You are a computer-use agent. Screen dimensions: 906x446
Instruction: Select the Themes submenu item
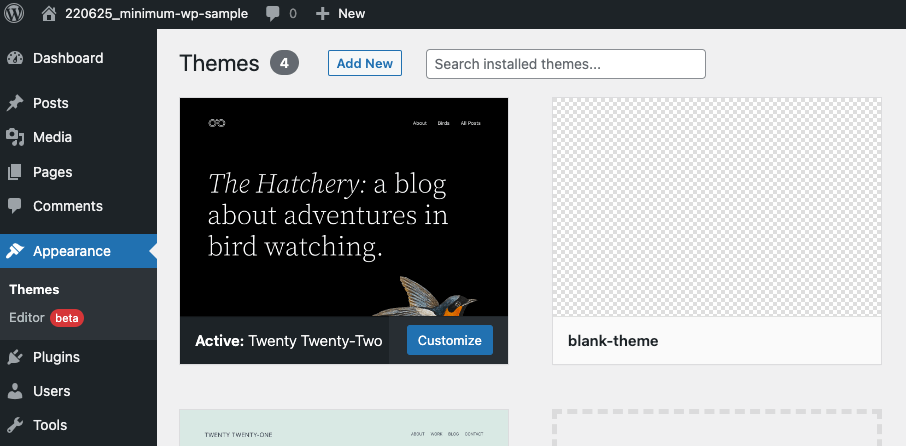(34, 290)
